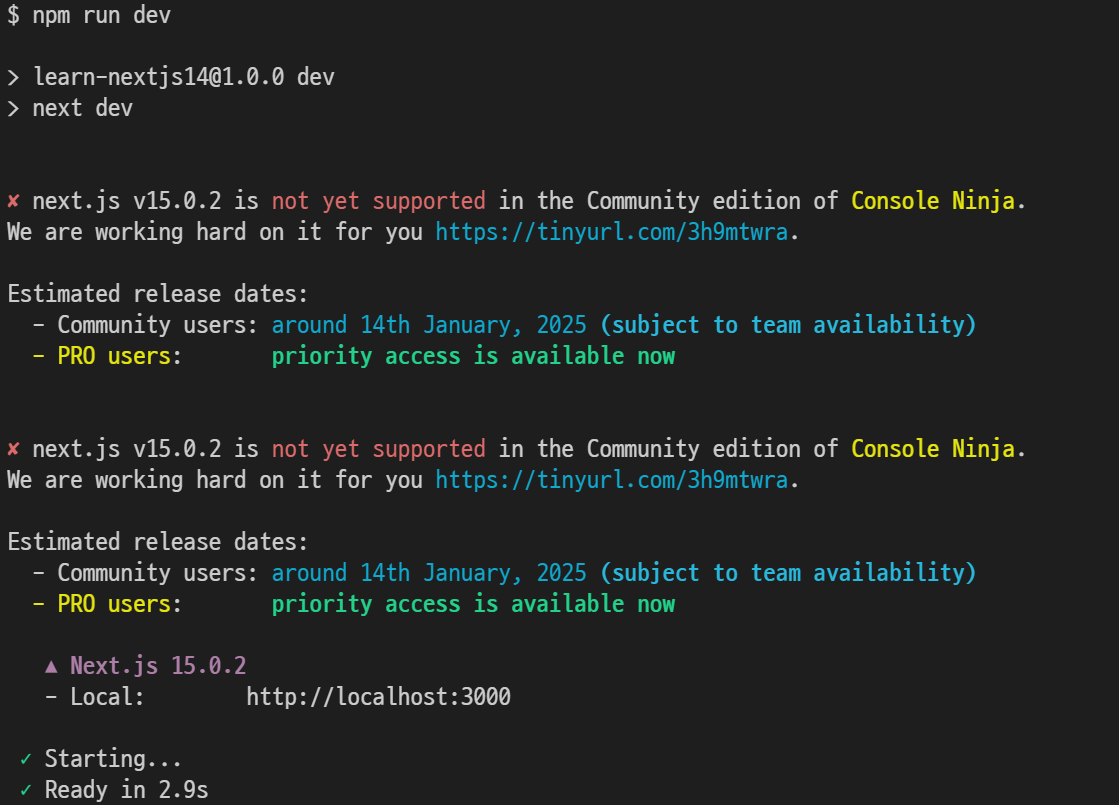The height and width of the screenshot is (805, 1119).
Task: Click the first 'Community users:' label
Action: coord(158,325)
